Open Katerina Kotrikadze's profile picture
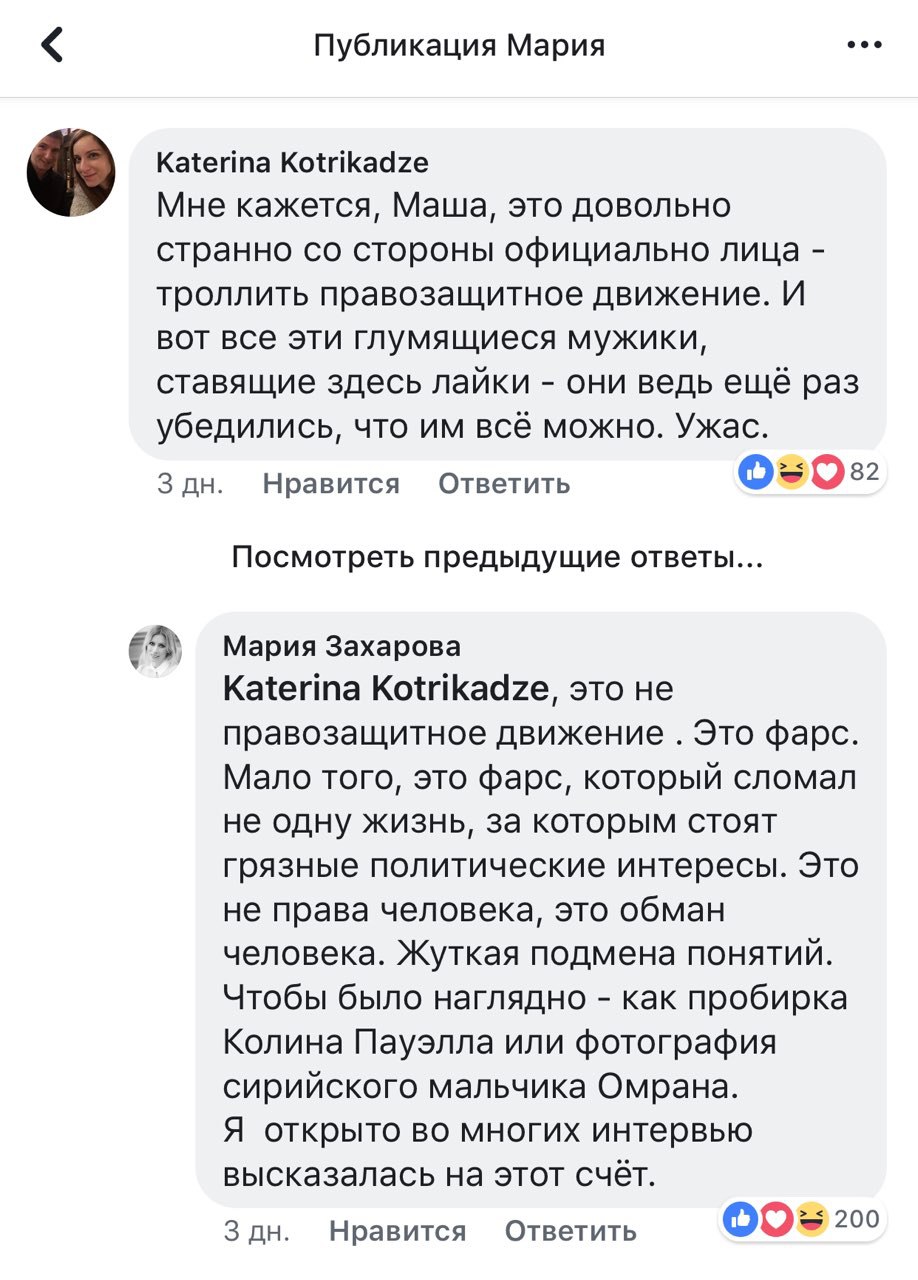This screenshot has height=1280, width=918. pyautogui.click(x=70, y=173)
